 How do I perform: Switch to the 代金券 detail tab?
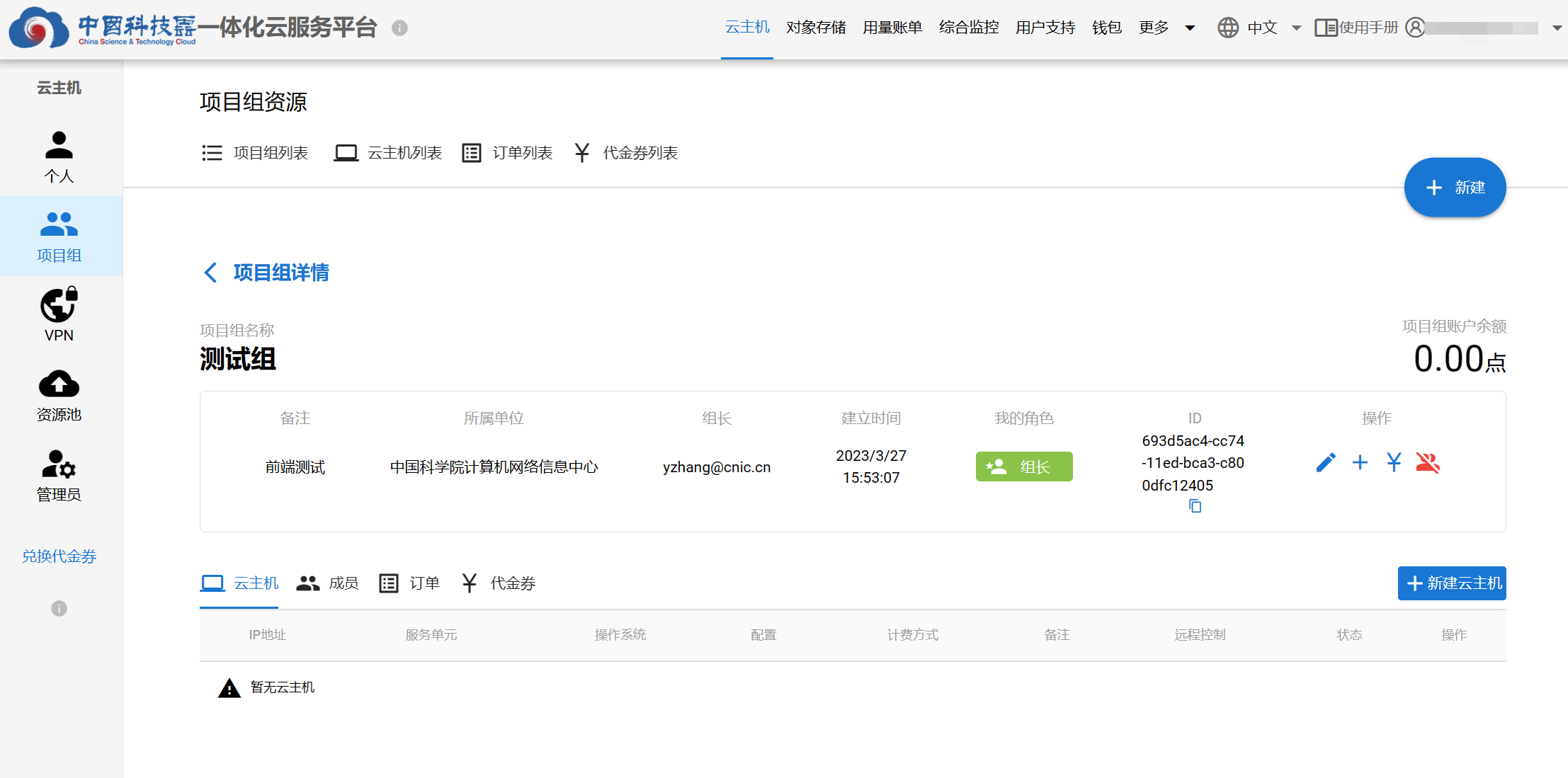[499, 583]
